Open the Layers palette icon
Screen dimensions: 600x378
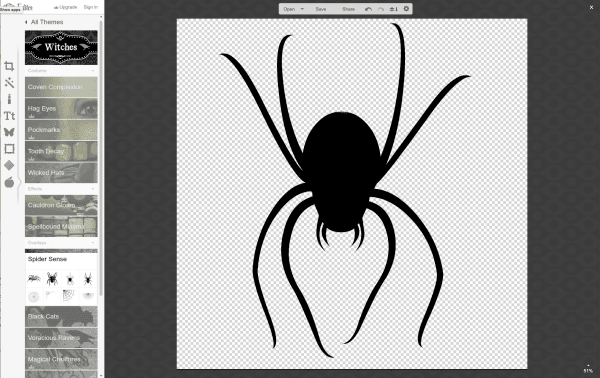point(393,9)
